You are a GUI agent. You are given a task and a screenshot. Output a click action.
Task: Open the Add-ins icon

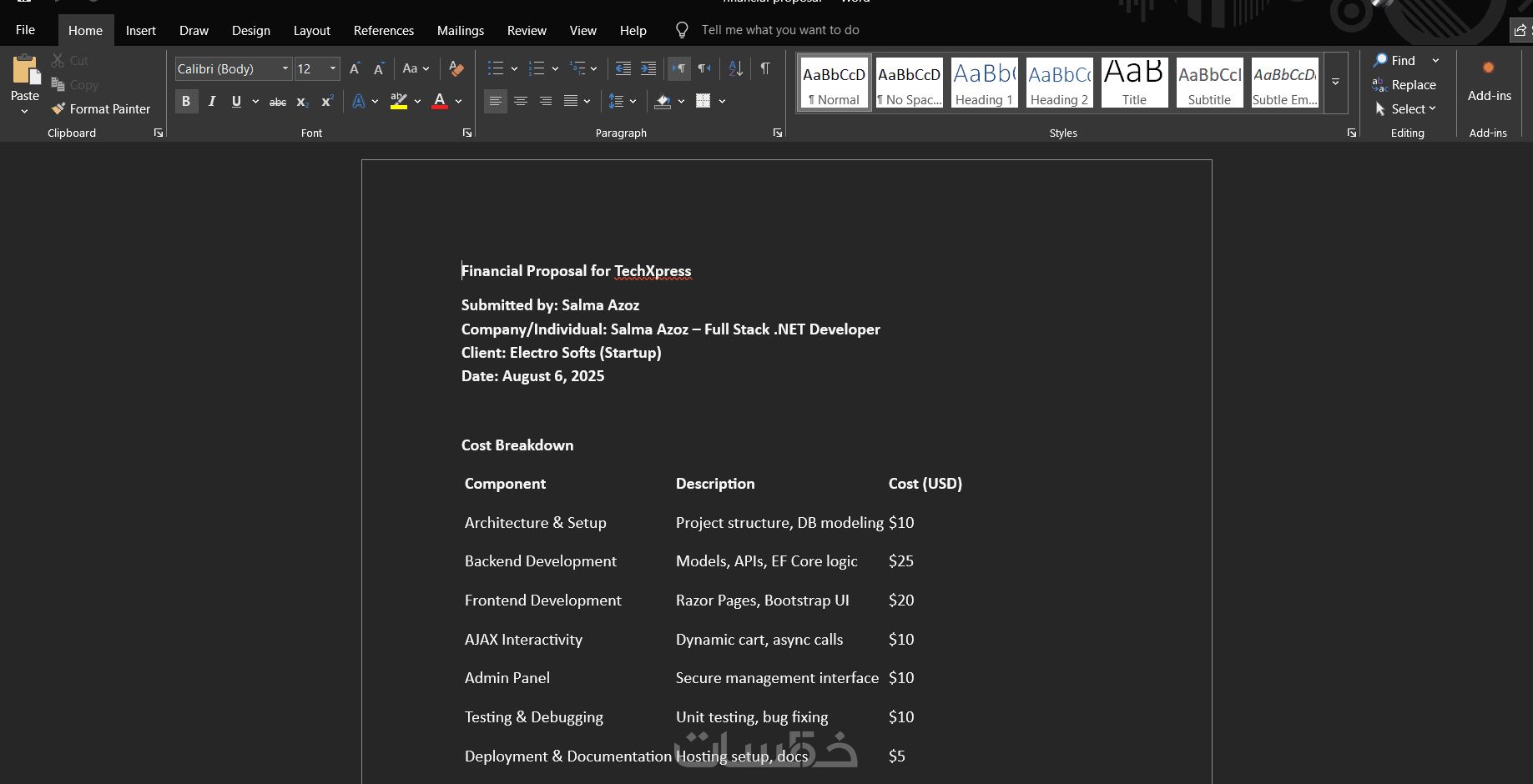click(1489, 68)
